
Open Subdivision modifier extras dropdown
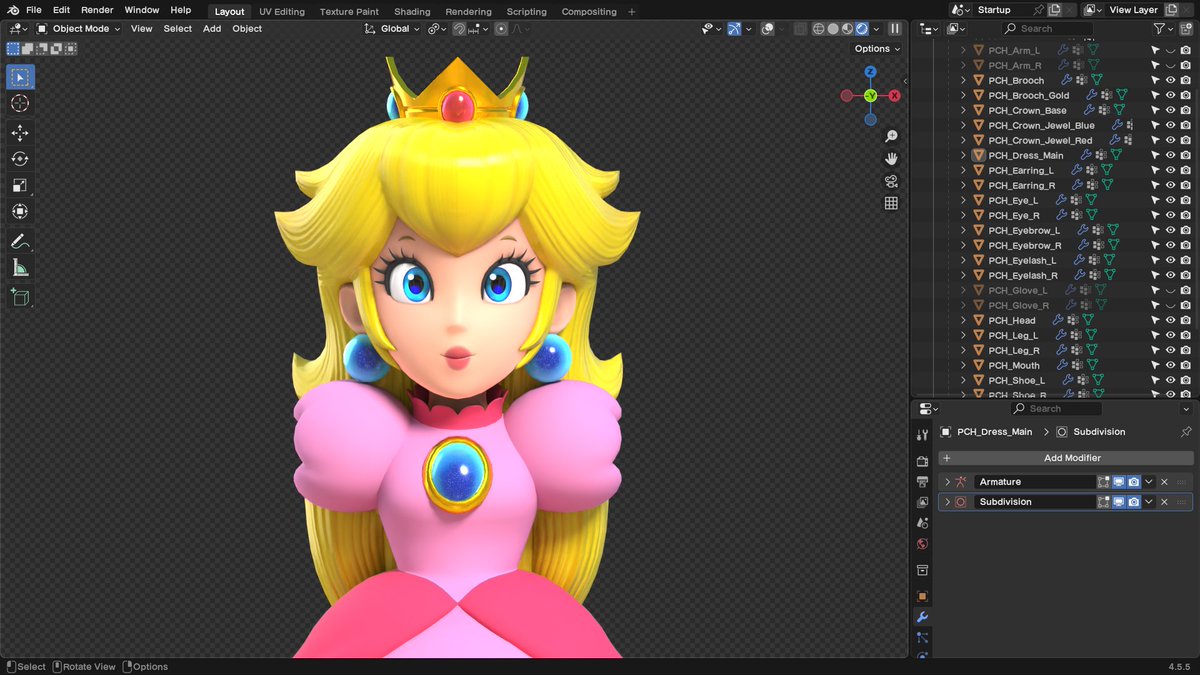pyautogui.click(x=1149, y=502)
